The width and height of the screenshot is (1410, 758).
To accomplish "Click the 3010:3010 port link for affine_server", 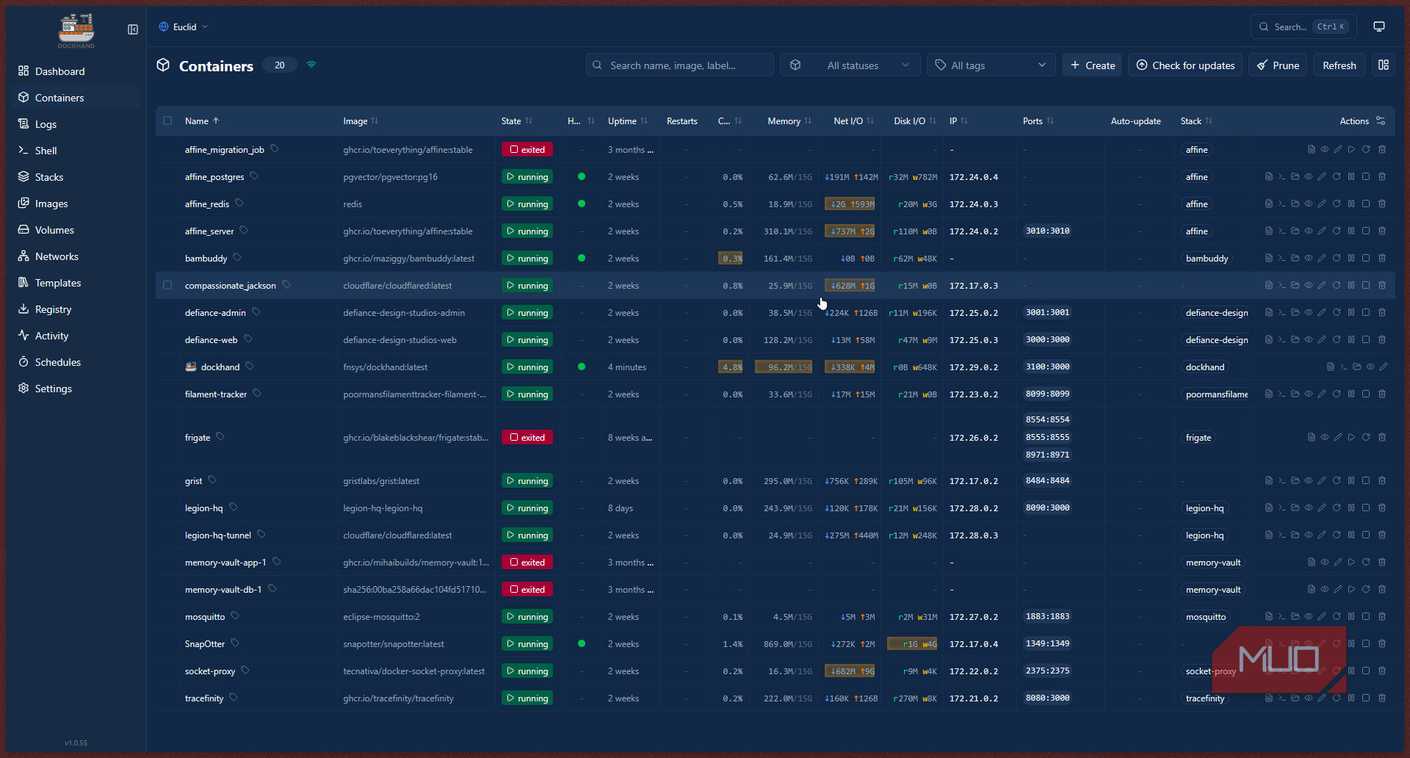I will (1048, 231).
